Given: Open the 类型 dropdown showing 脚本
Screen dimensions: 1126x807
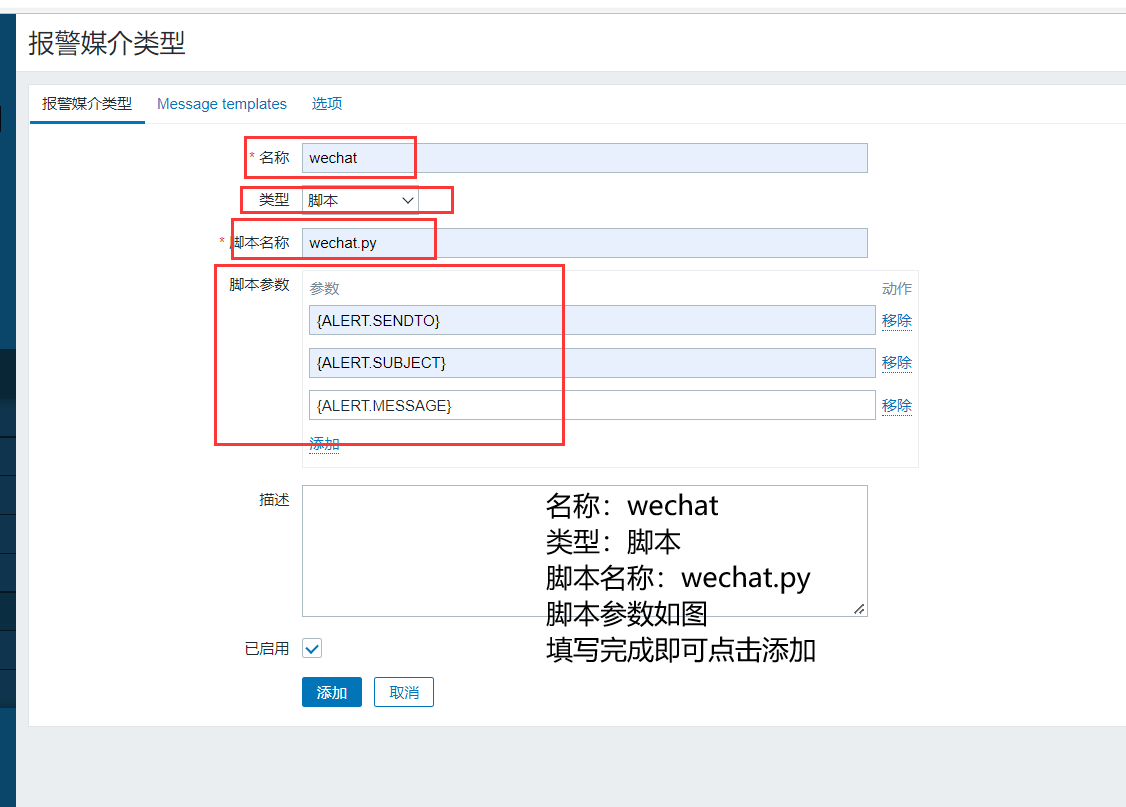Looking at the screenshot, I should 360,200.
